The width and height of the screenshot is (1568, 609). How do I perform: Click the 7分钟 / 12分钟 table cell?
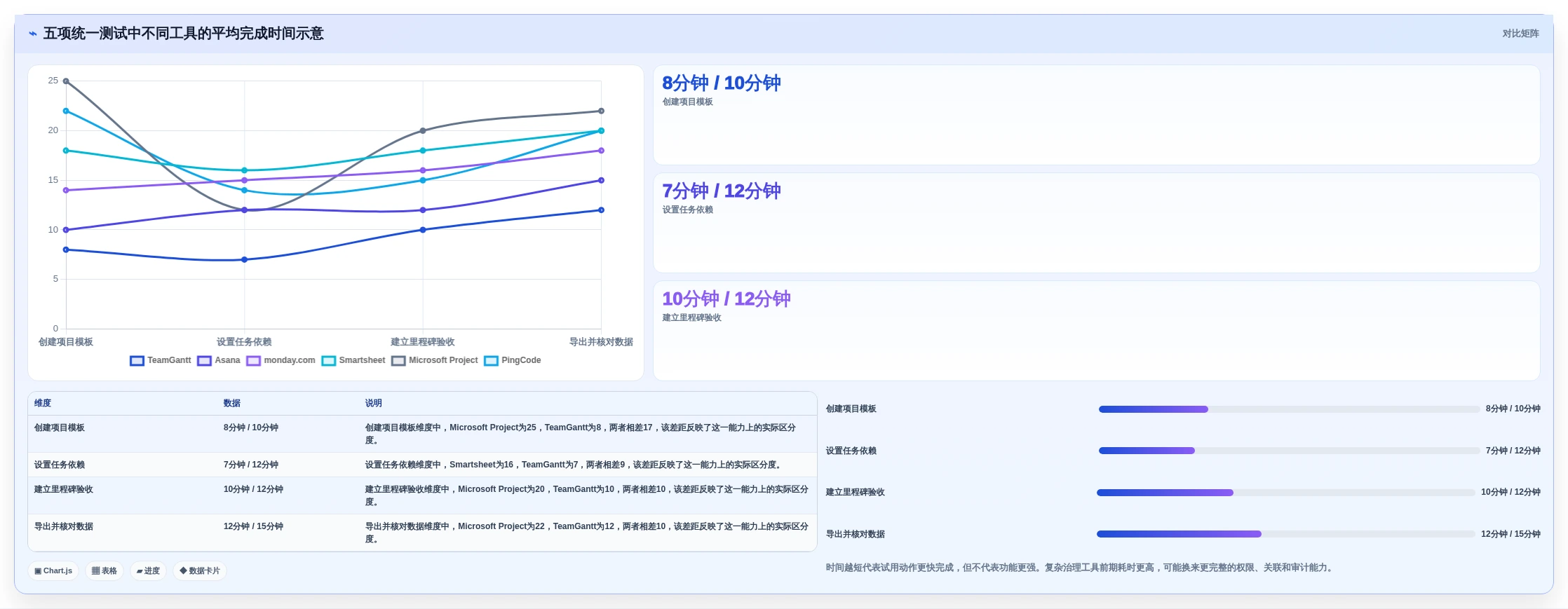click(x=251, y=465)
